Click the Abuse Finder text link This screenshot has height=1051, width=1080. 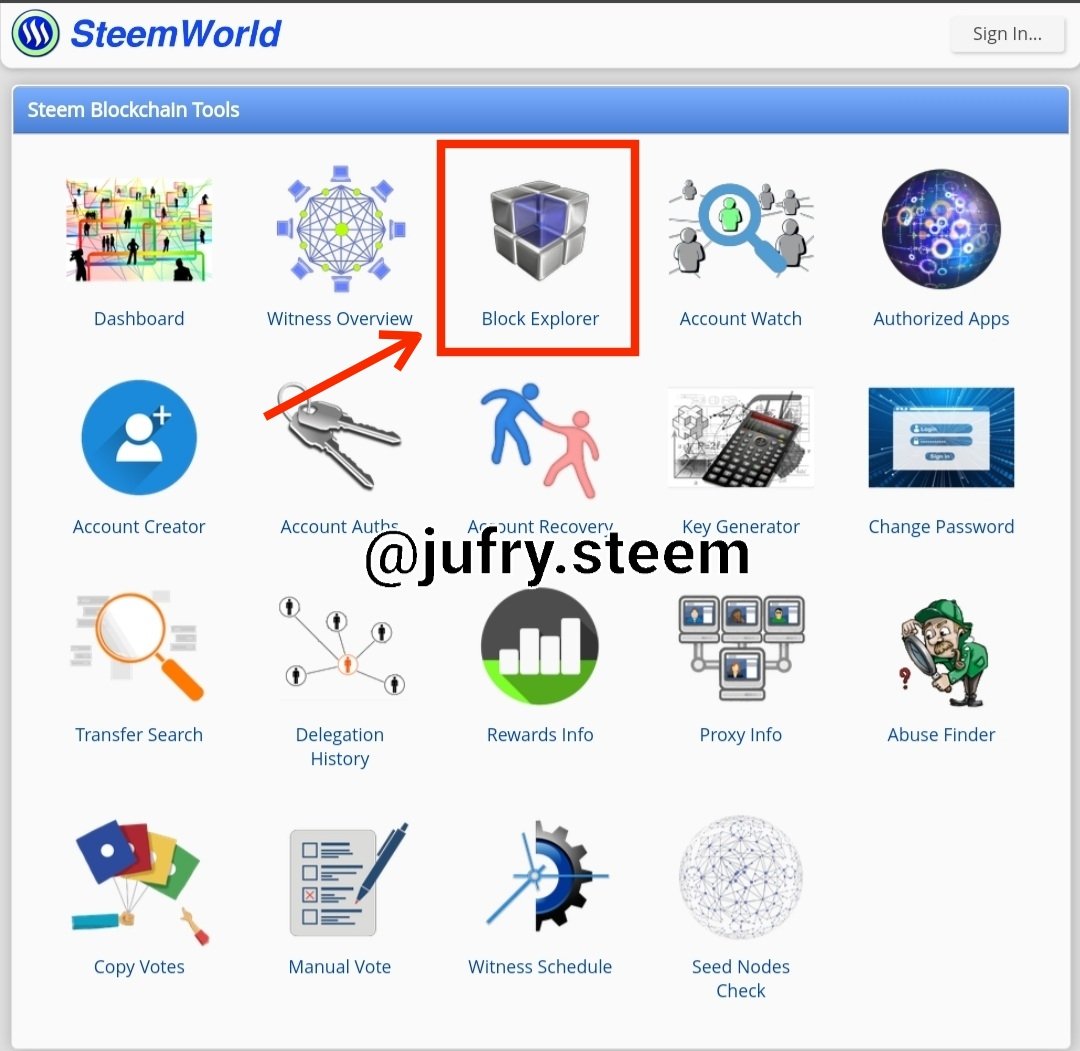click(941, 735)
